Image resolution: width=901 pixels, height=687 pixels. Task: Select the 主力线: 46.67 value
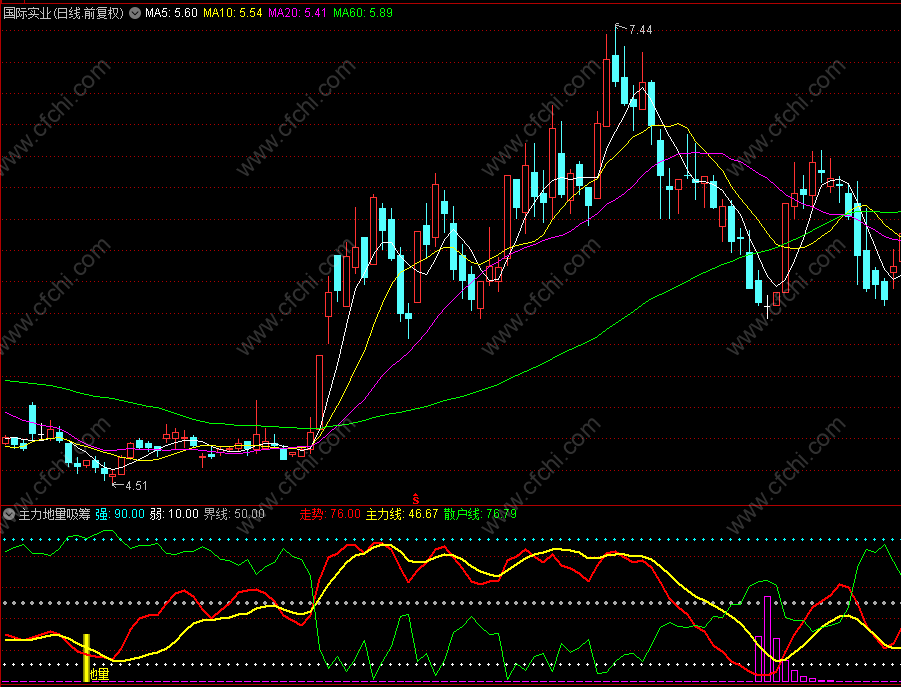(402, 514)
